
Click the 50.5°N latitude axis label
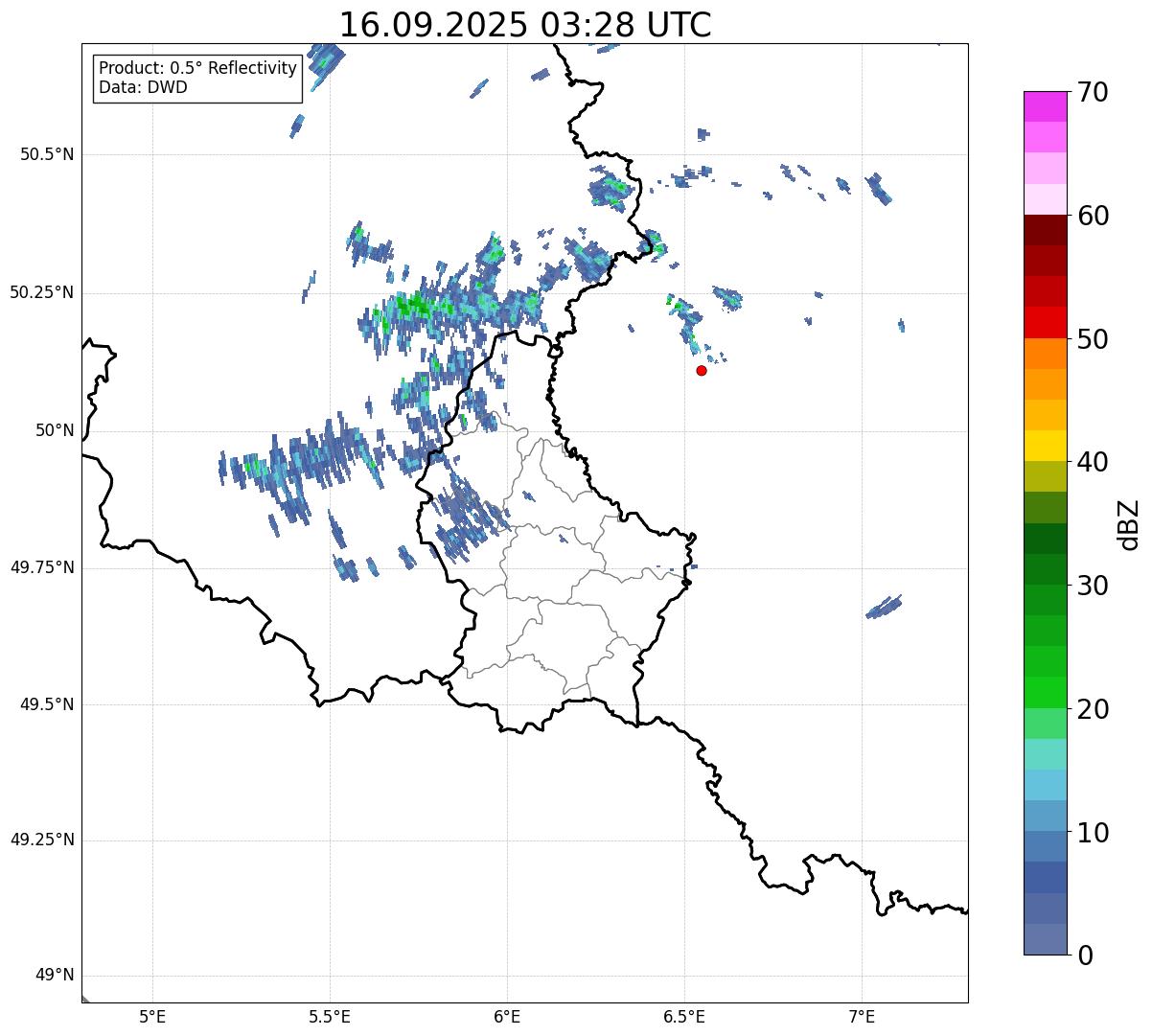click(47, 154)
